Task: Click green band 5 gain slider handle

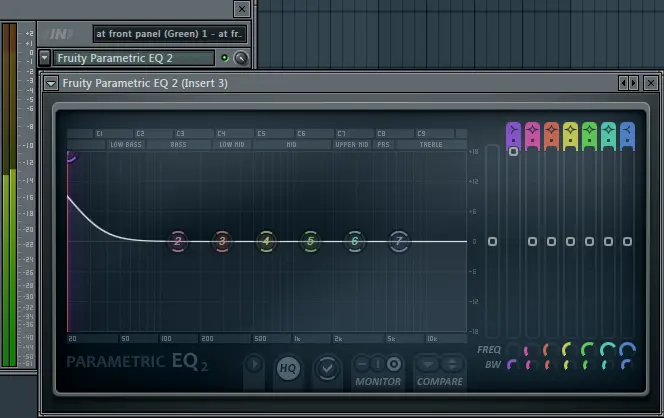Action: click(589, 241)
